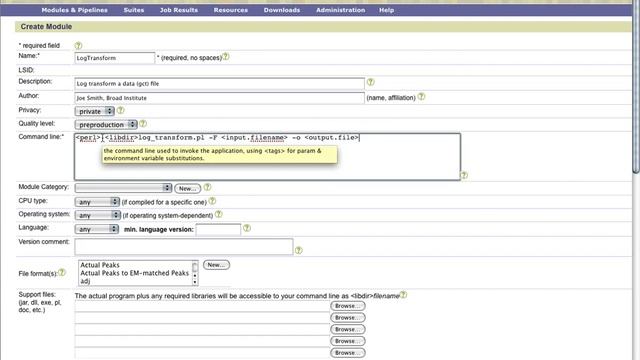The image size is (640, 360).
Task: Open the Resources menu
Action: 231,10
